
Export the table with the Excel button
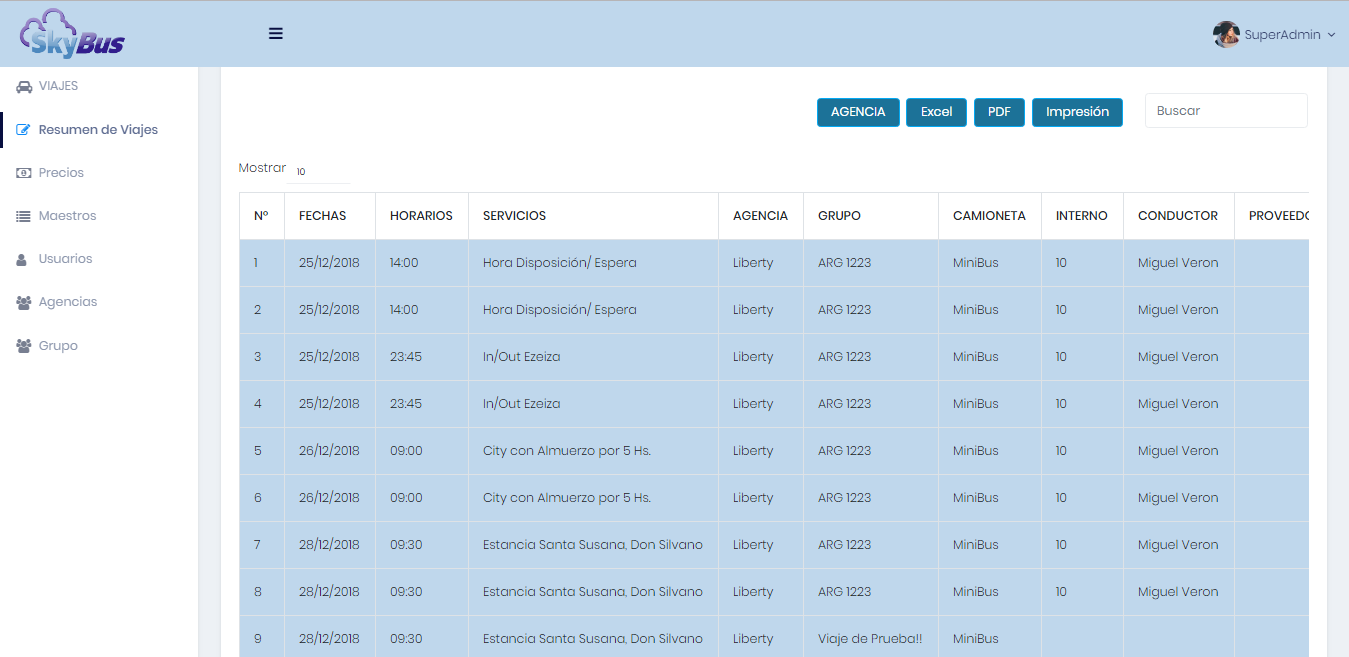[x=936, y=112]
